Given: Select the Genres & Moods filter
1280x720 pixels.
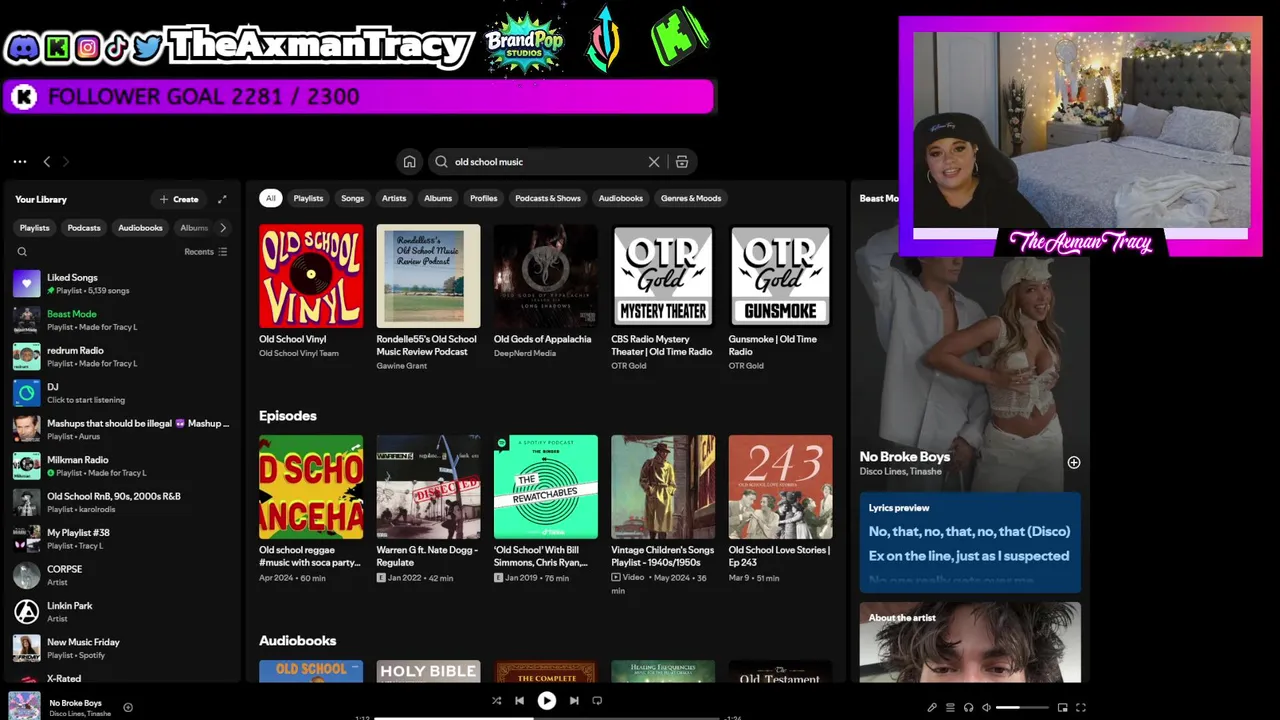Looking at the screenshot, I should click(691, 198).
